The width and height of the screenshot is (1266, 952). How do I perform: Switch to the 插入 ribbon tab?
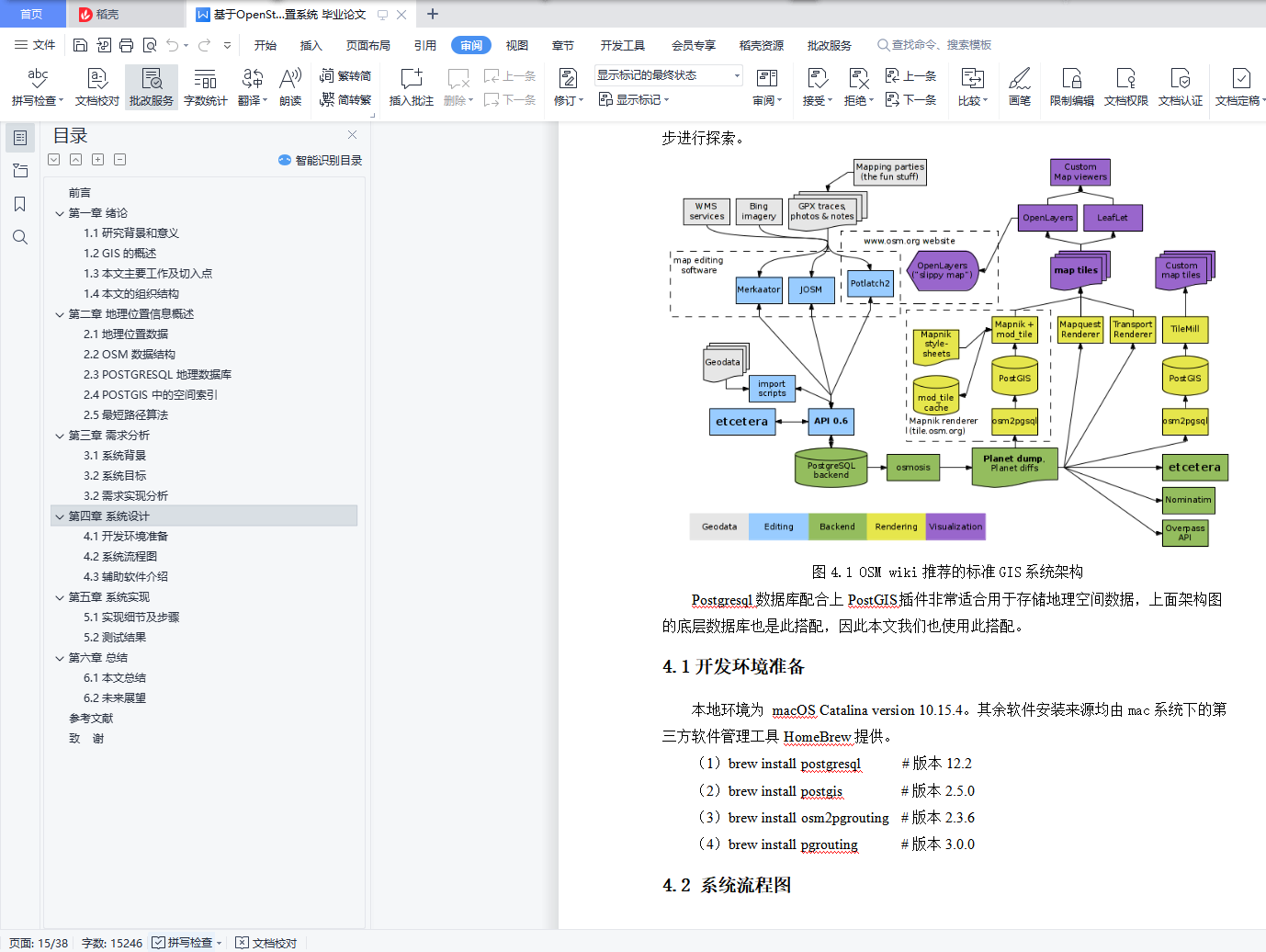click(x=311, y=45)
